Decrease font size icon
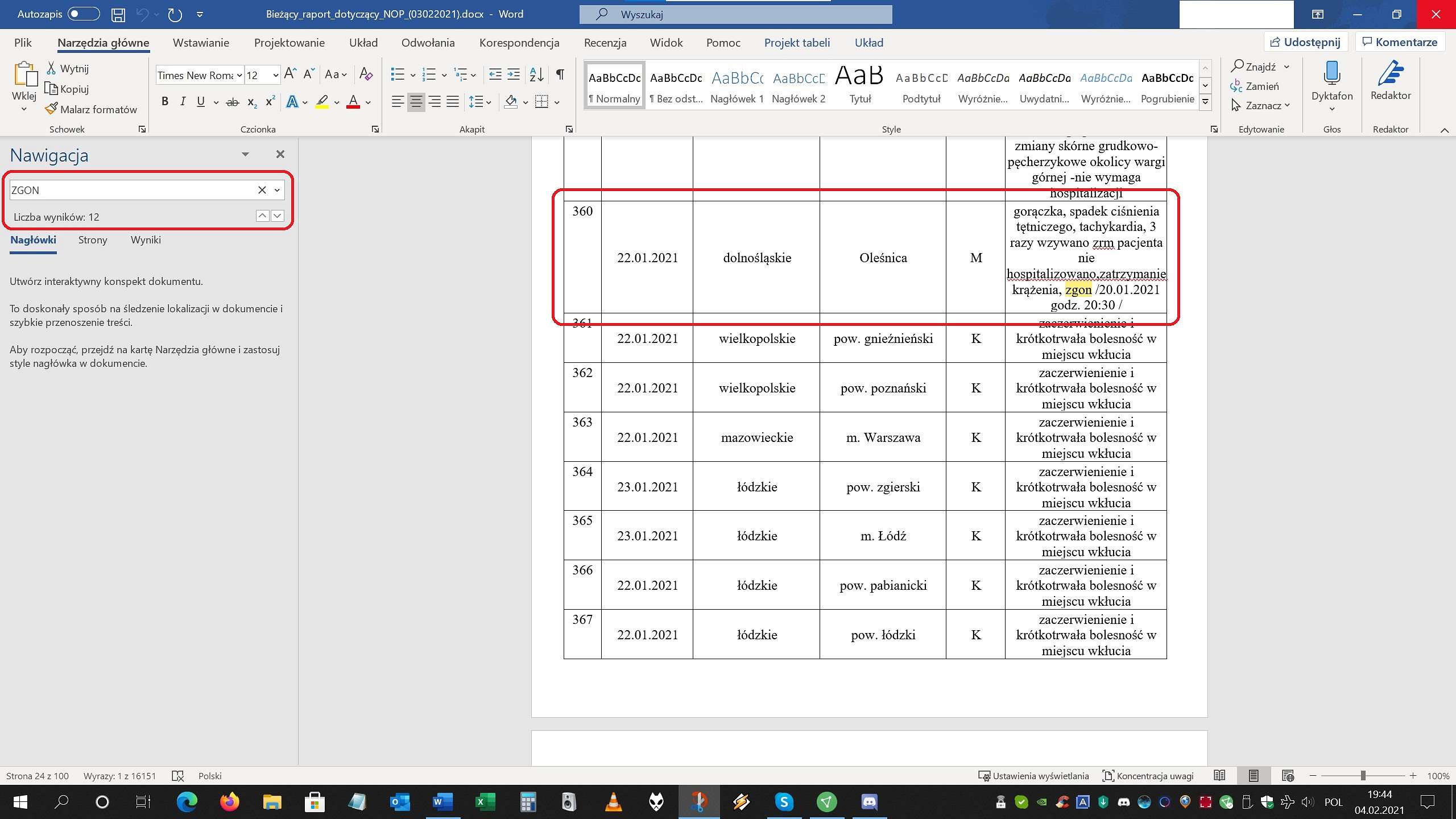 coord(309,74)
